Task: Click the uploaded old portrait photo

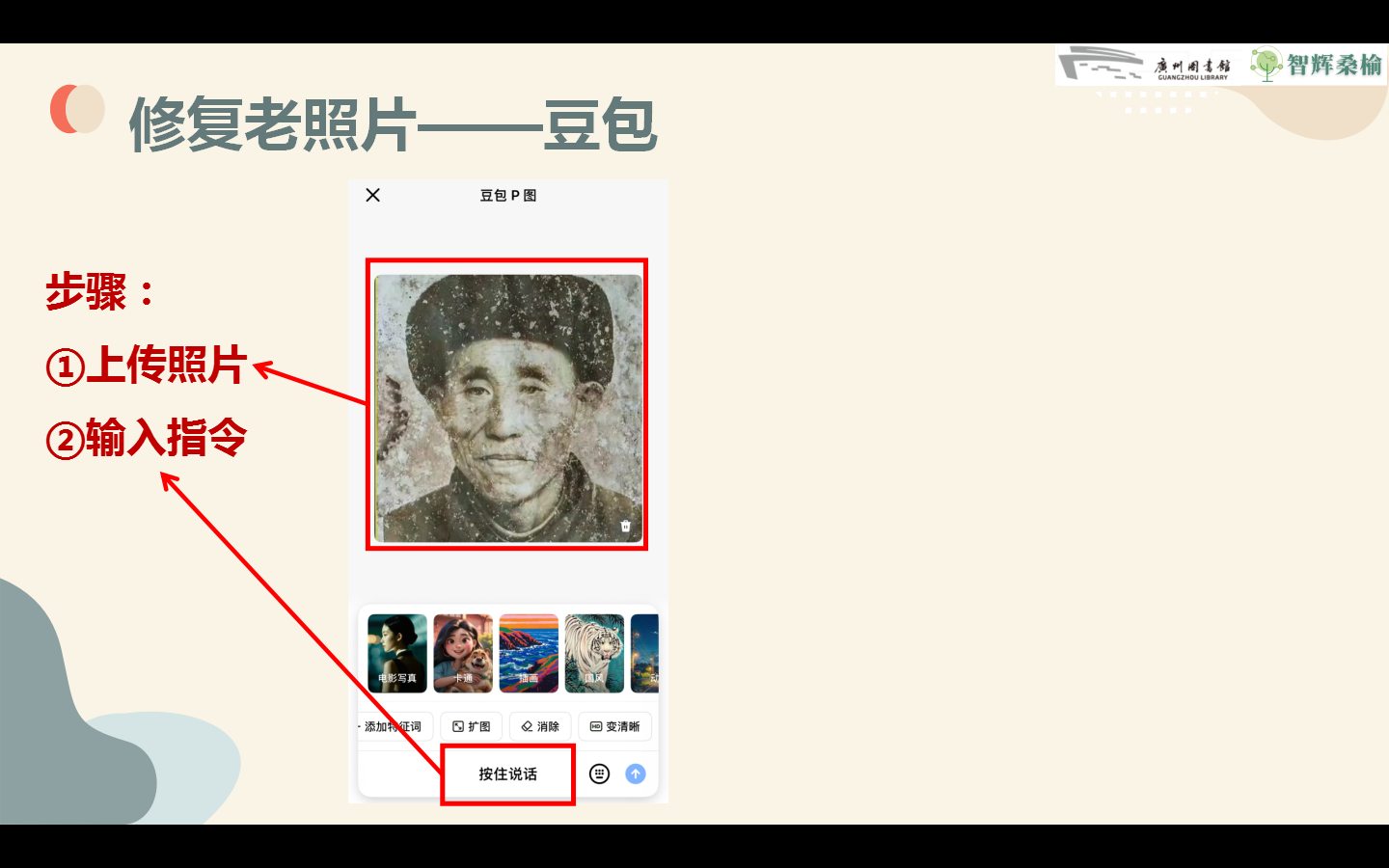Action: 507,408
